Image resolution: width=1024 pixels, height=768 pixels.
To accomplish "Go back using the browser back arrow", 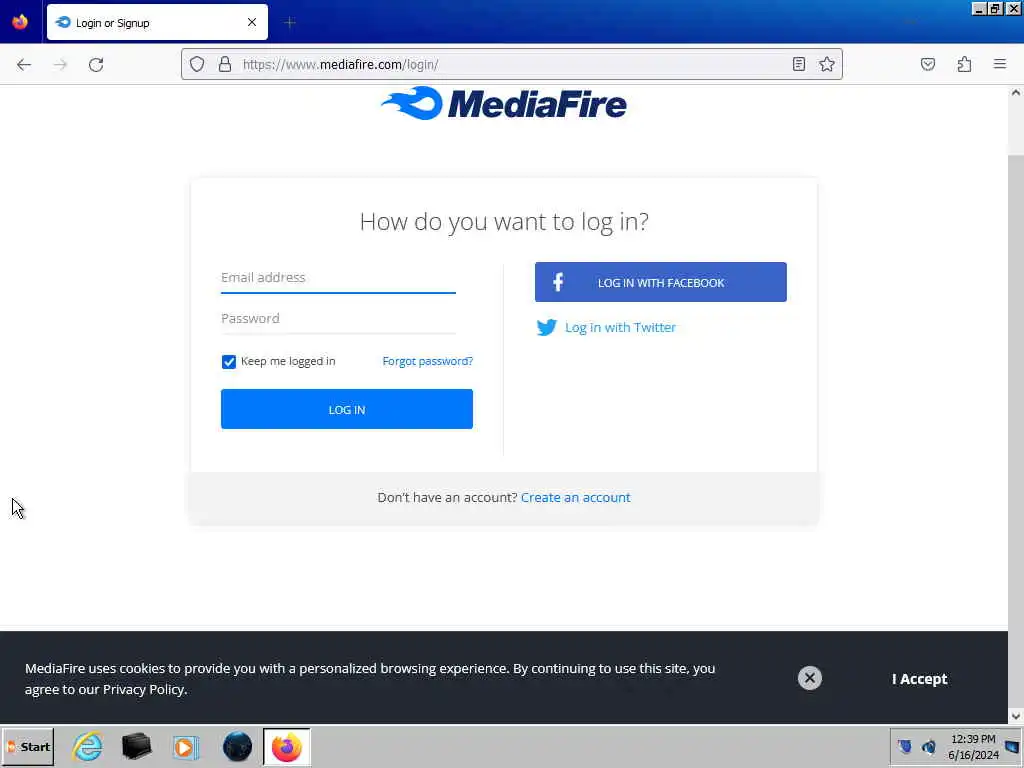I will point(24,65).
